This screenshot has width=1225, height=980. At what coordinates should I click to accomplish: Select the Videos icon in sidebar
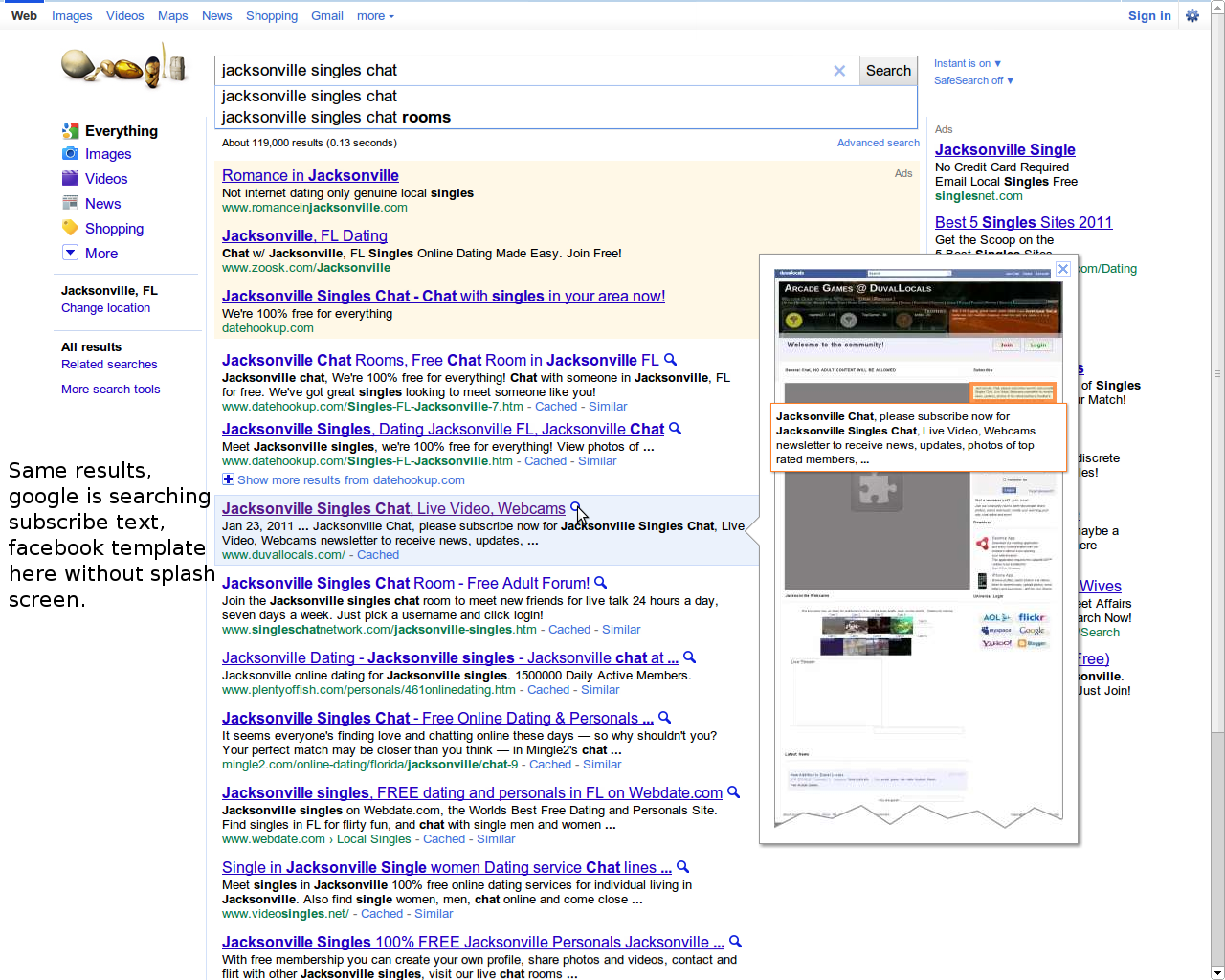coord(70,178)
